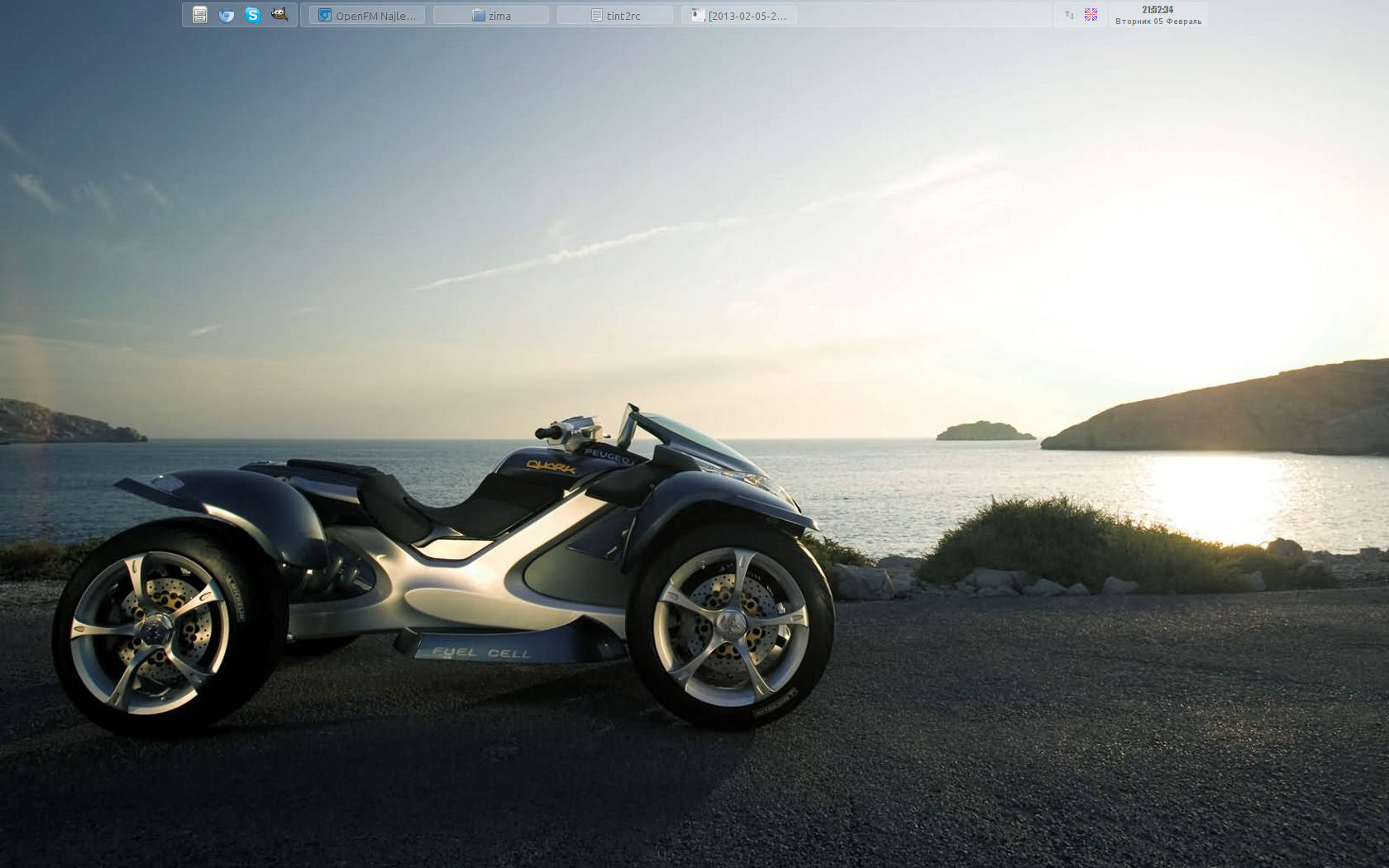
Task: Open Skype from the launcher
Action: [253, 15]
